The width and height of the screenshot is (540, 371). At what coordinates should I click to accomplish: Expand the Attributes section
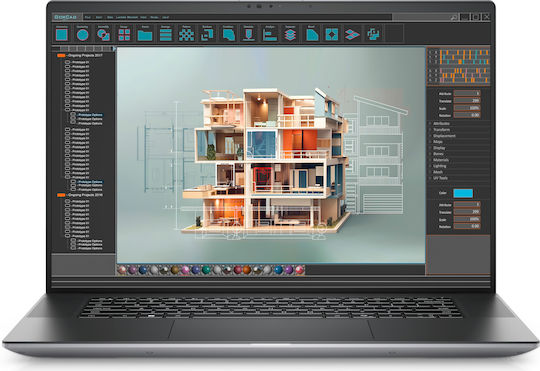pyautogui.click(x=441, y=124)
